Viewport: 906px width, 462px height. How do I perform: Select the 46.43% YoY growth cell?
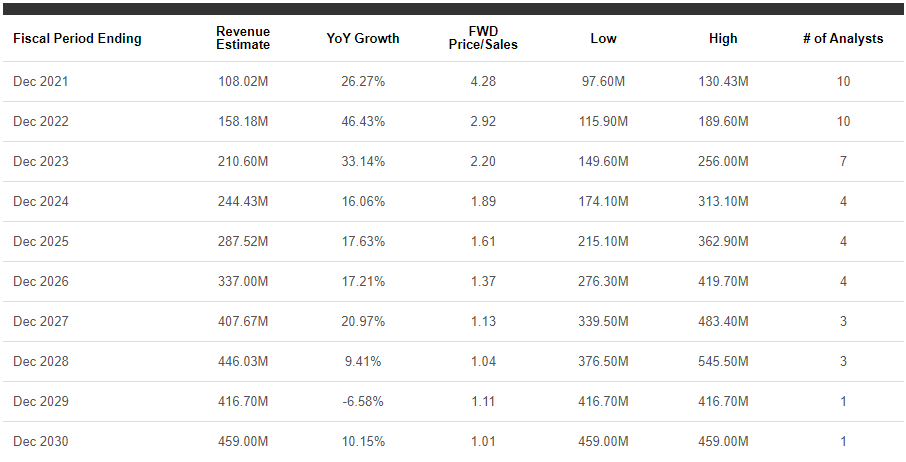tap(363, 122)
